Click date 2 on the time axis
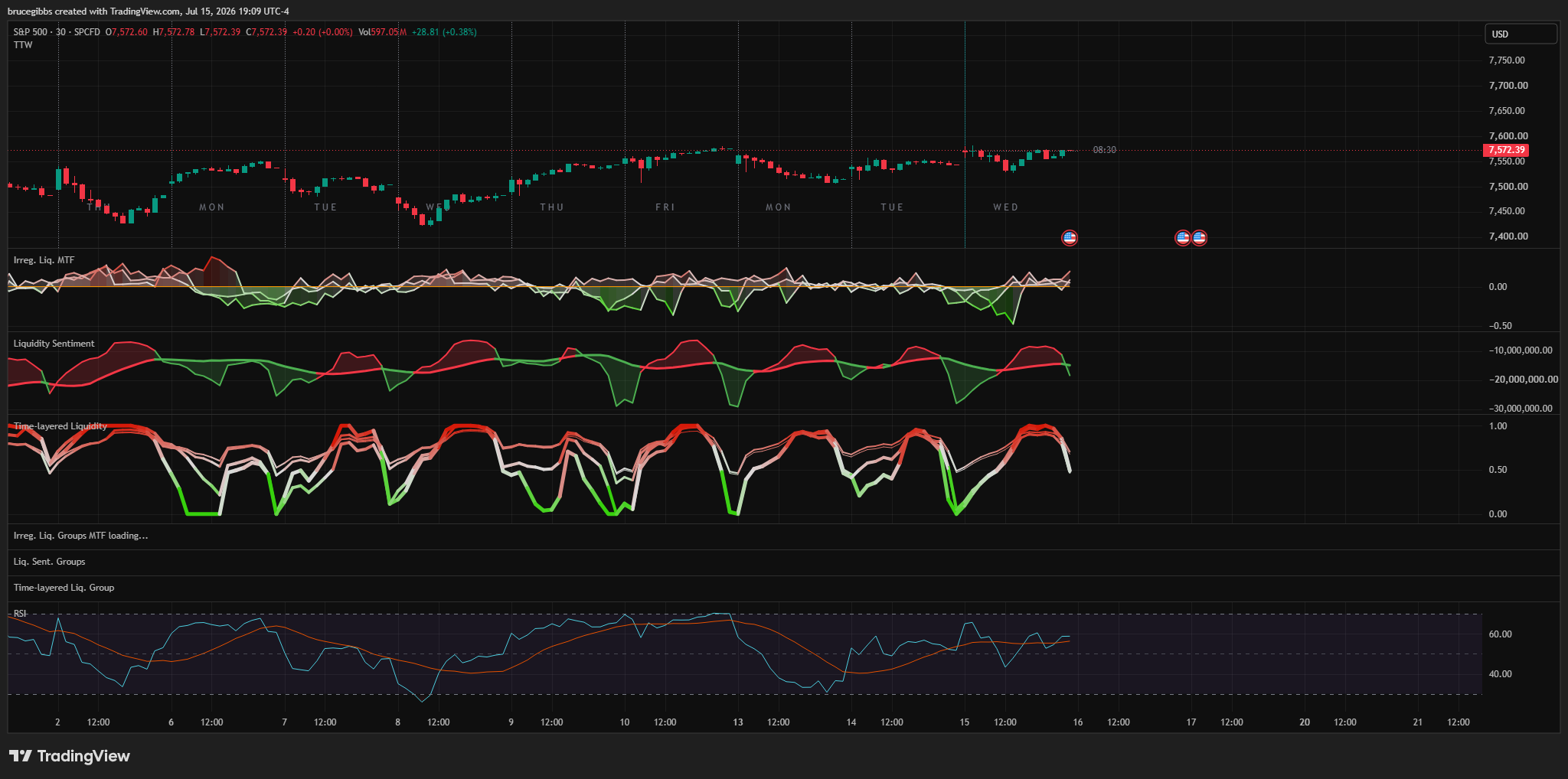Screen dimensions: 1568x779 tap(58, 722)
